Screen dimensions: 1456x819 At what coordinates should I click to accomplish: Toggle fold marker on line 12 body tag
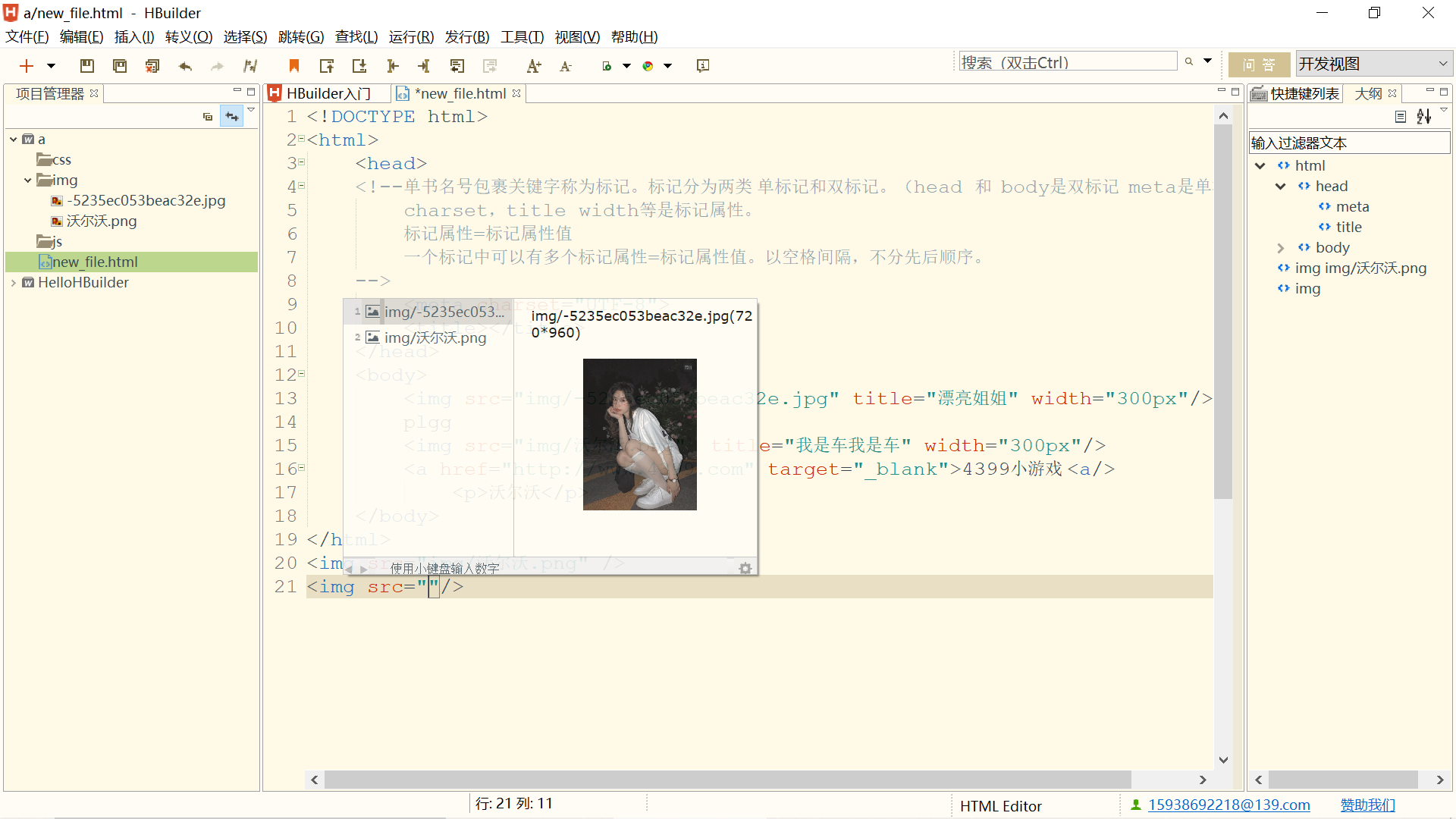(302, 374)
